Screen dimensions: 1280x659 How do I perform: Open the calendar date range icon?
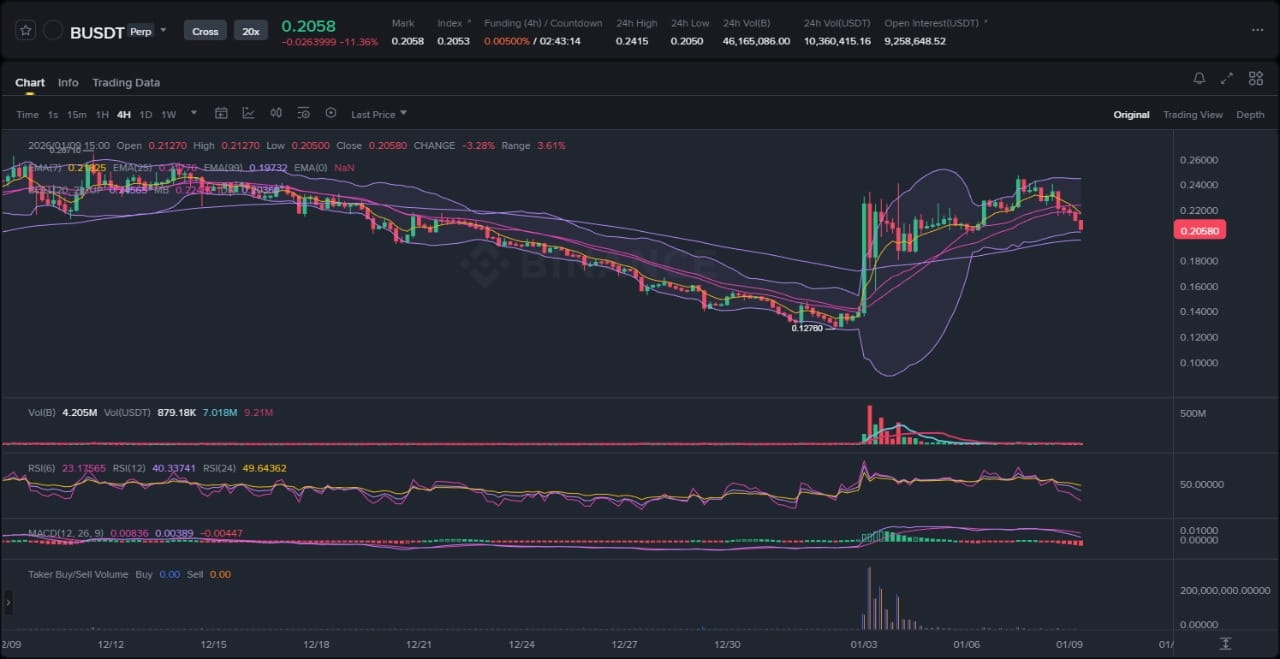221,114
